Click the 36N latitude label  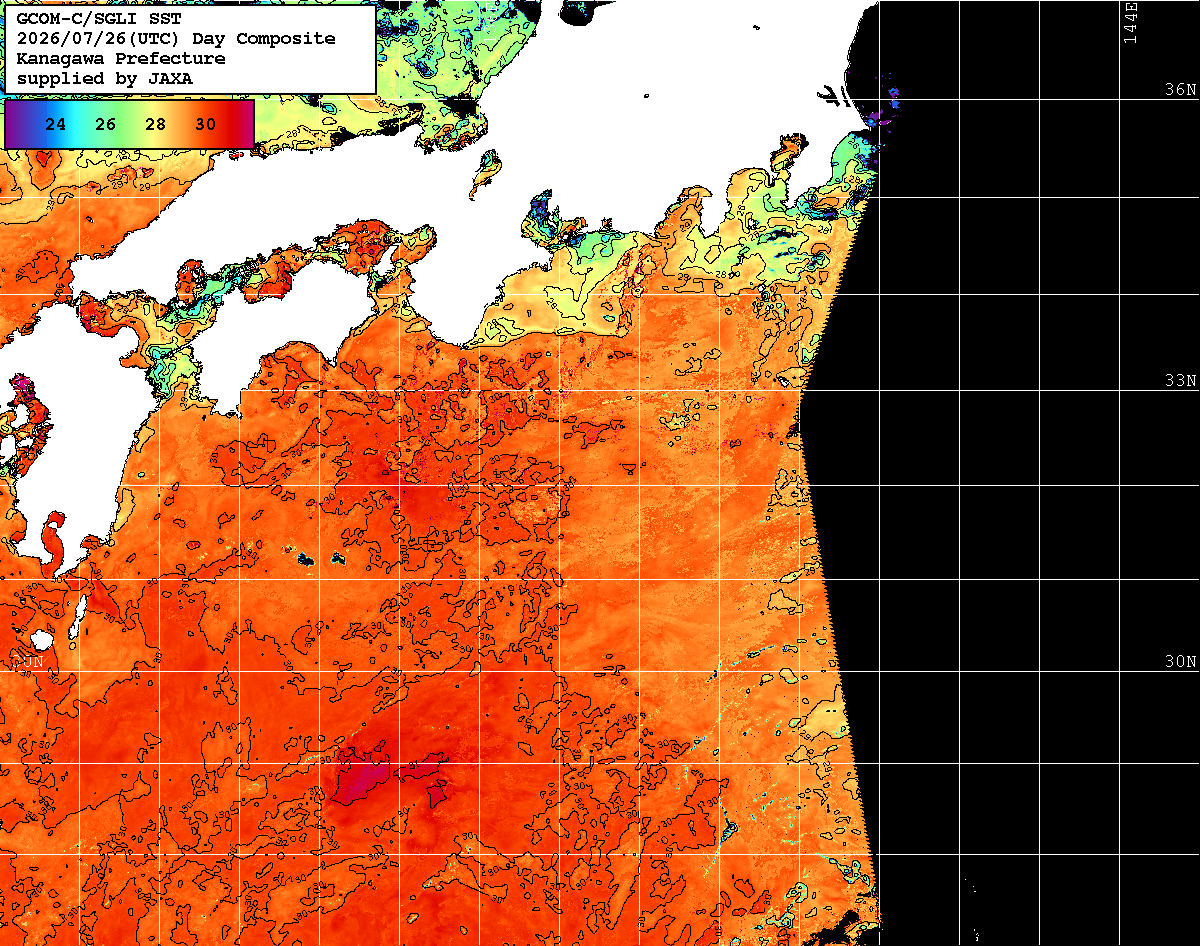(x=1180, y=89)
